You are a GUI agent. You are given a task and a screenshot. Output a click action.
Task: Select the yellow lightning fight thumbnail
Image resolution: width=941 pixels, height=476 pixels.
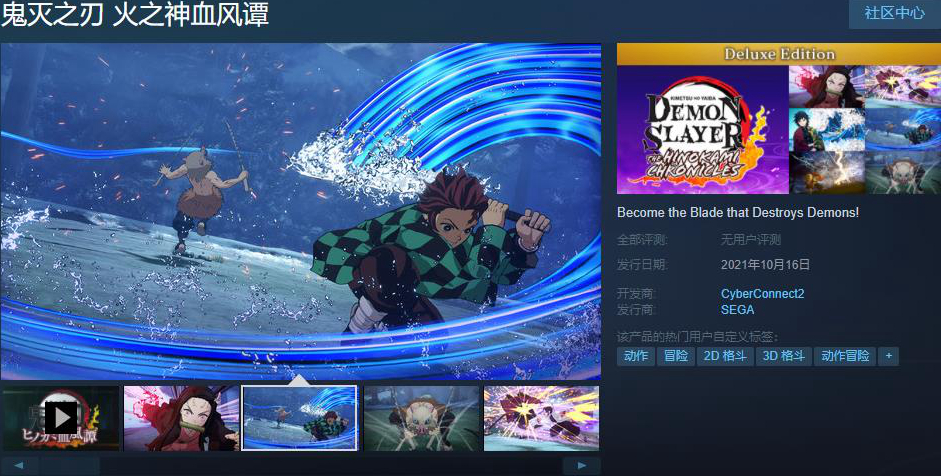coord(541,418)
